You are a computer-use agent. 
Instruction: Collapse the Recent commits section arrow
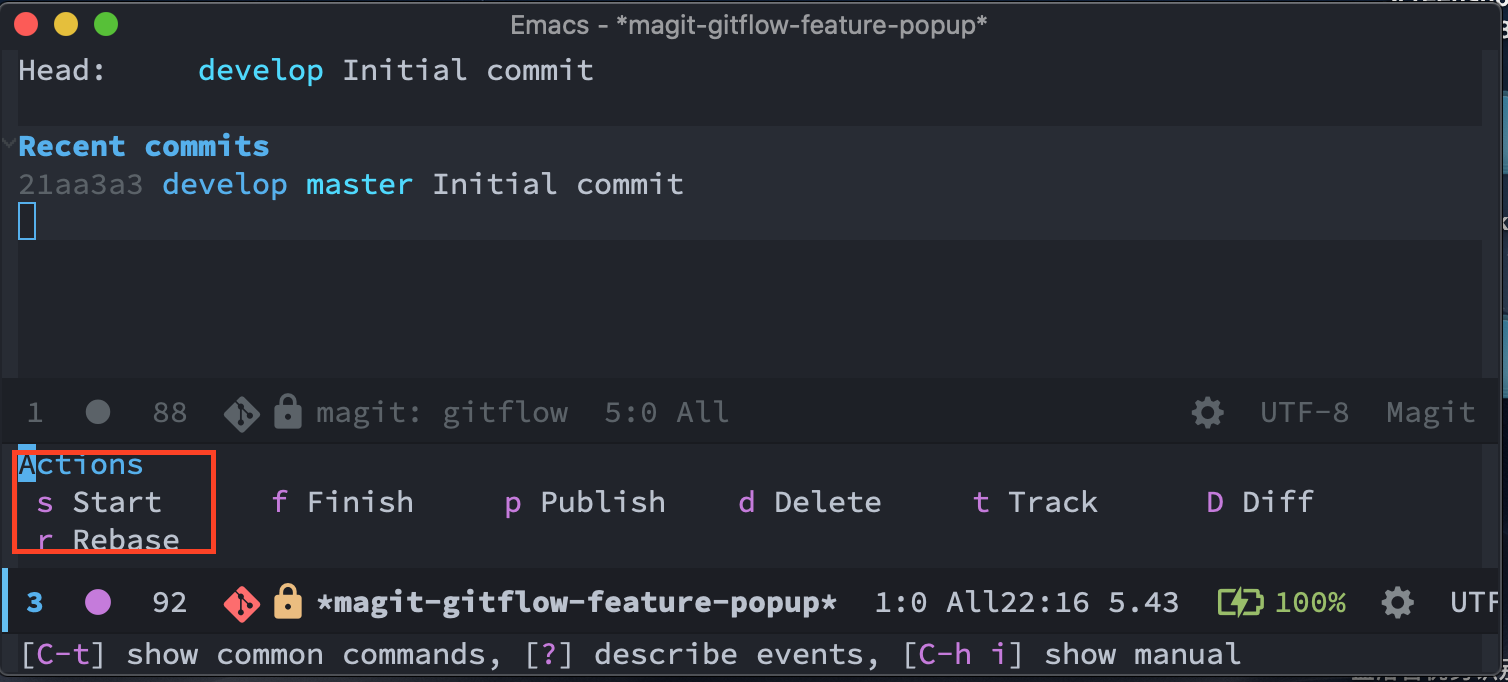pyautogui.click(x=9, y=145)
